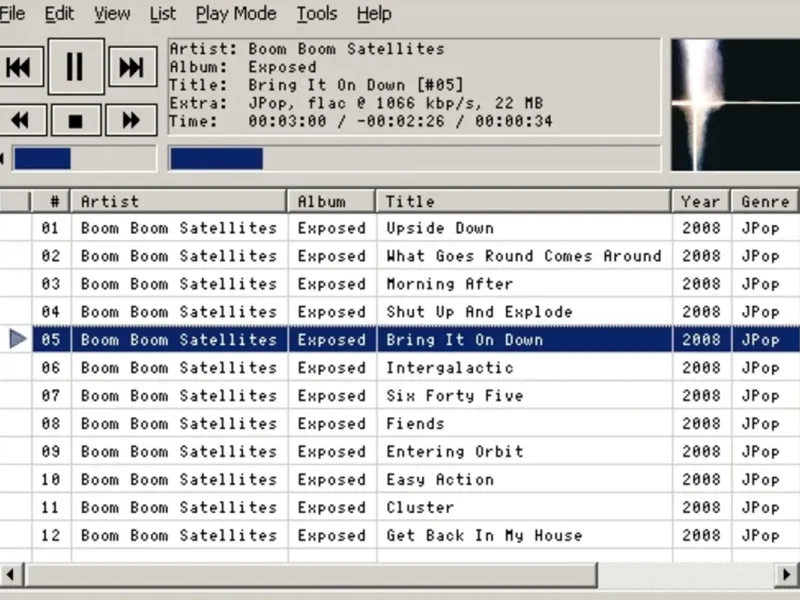The image size is (800, 600).
Task: Select the track Easy Action
Action: tap(440, 480)
